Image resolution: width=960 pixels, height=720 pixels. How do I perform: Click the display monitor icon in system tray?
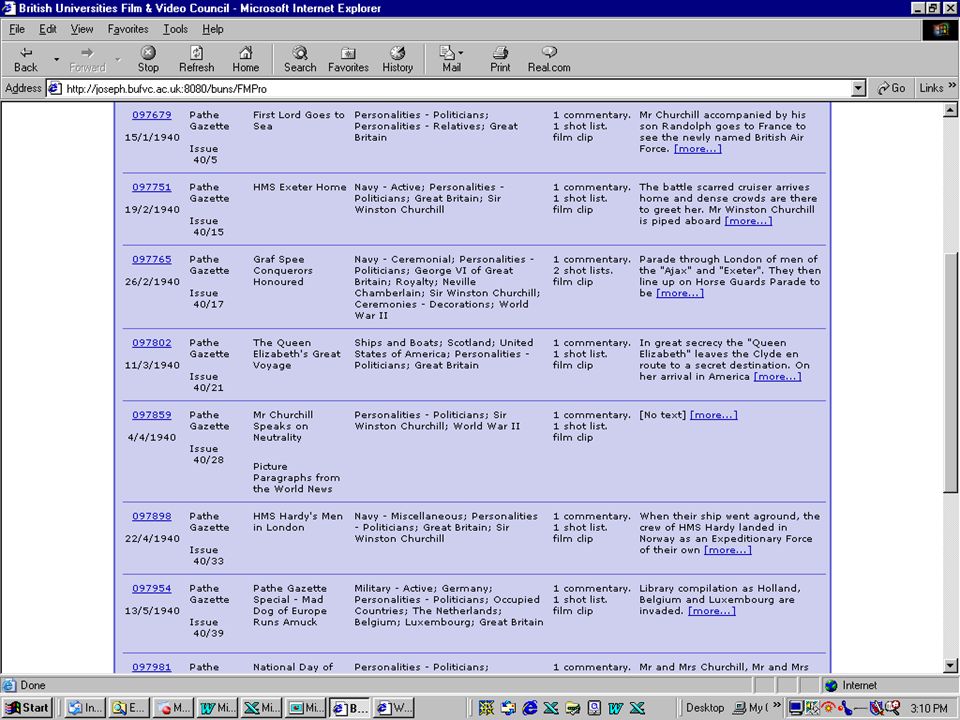point(796,708)
